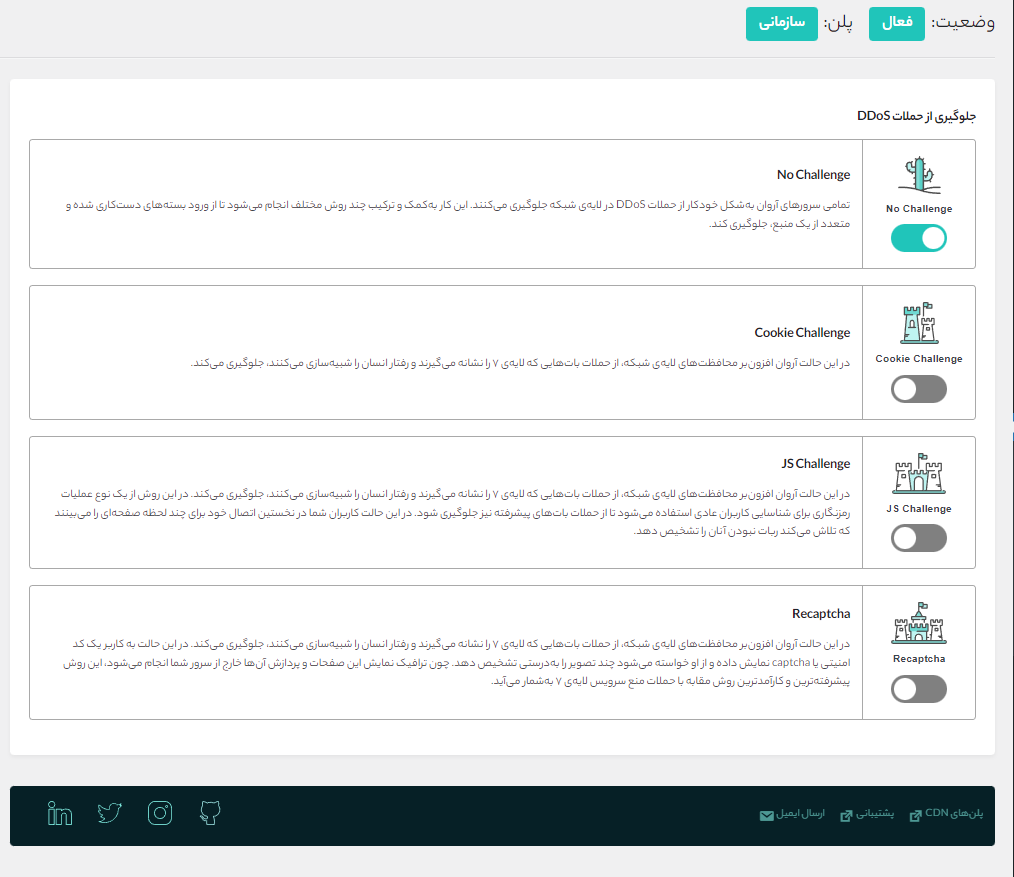Screen dimensions: 1014x877
Task: Click the Recaptcha description heading
Action: click(x=820, y=613)
